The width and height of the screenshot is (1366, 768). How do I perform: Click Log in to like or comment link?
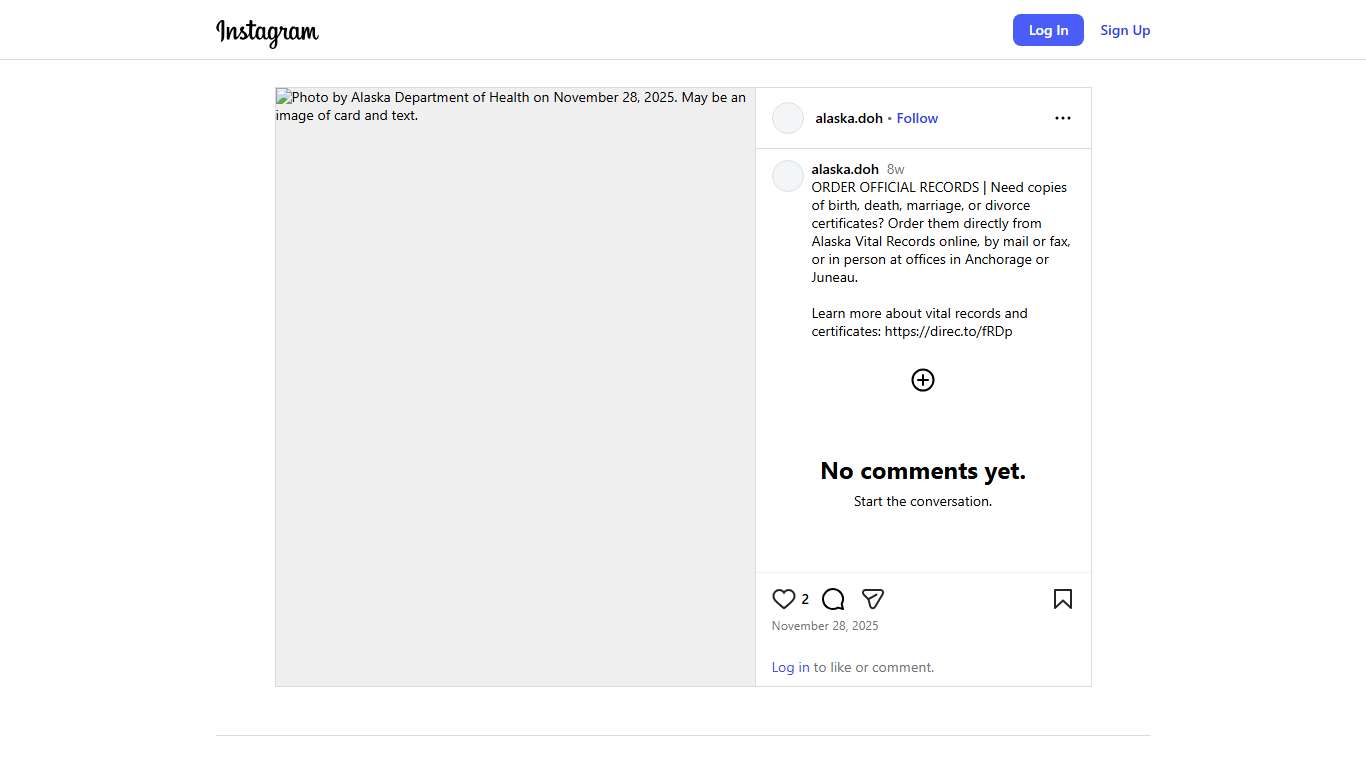coord(790,667)
